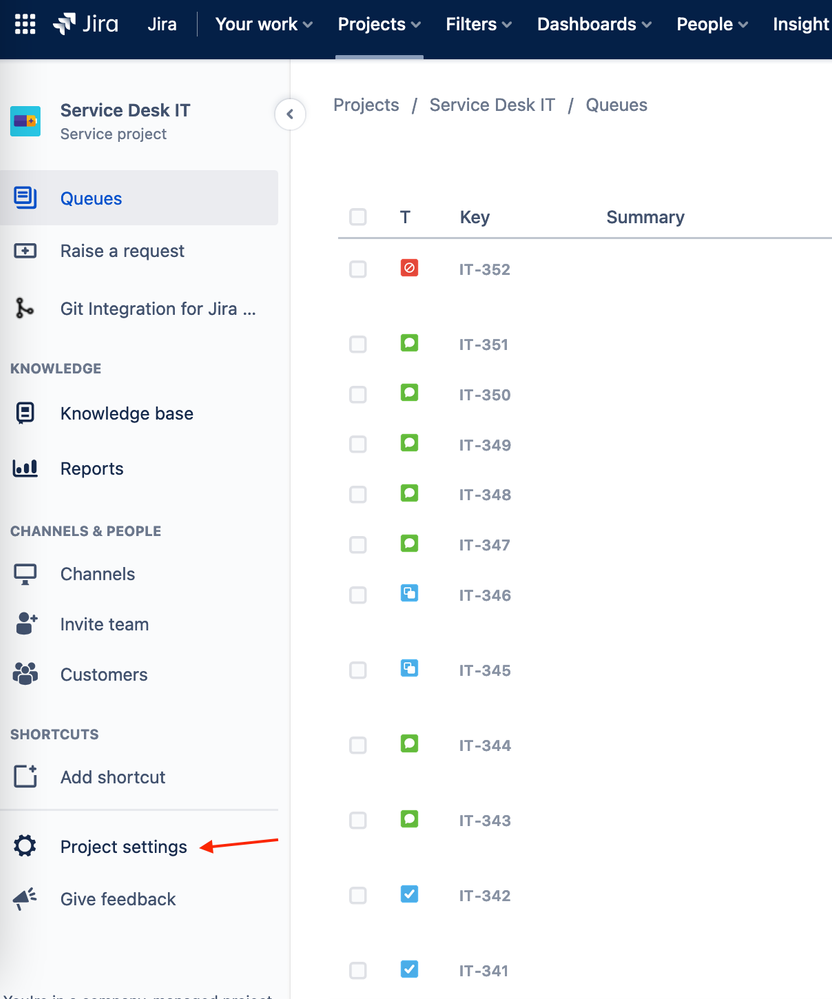832x999 pixels.
Task: Click the Reports chart icon
Action: [x=25, y=468]
